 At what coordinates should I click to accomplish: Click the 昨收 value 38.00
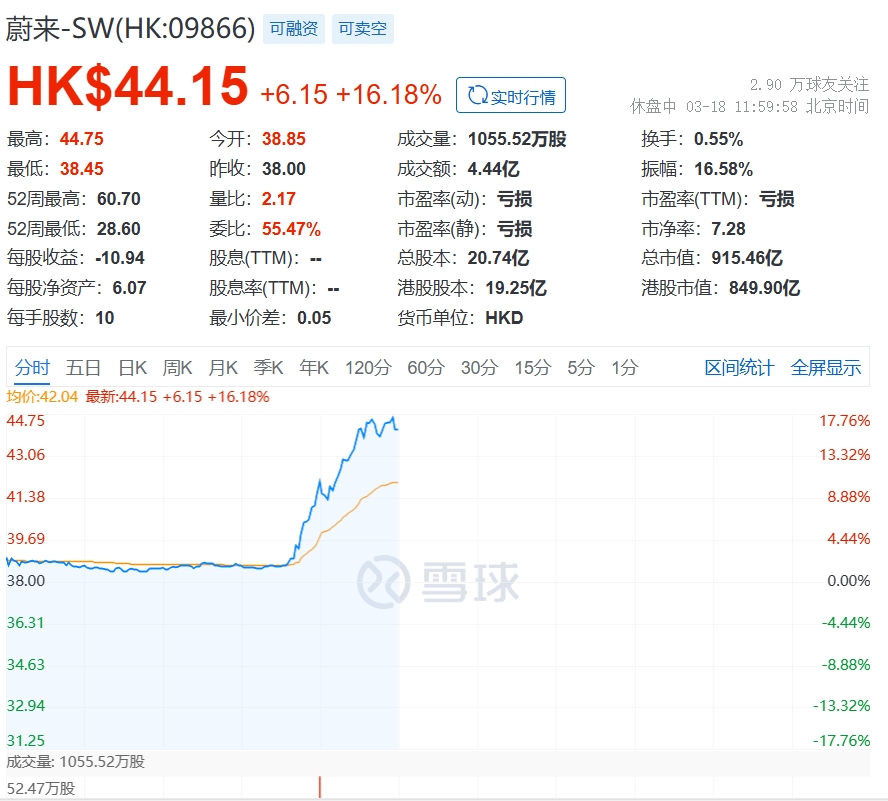pyautogui.click(x=284, y=169)
